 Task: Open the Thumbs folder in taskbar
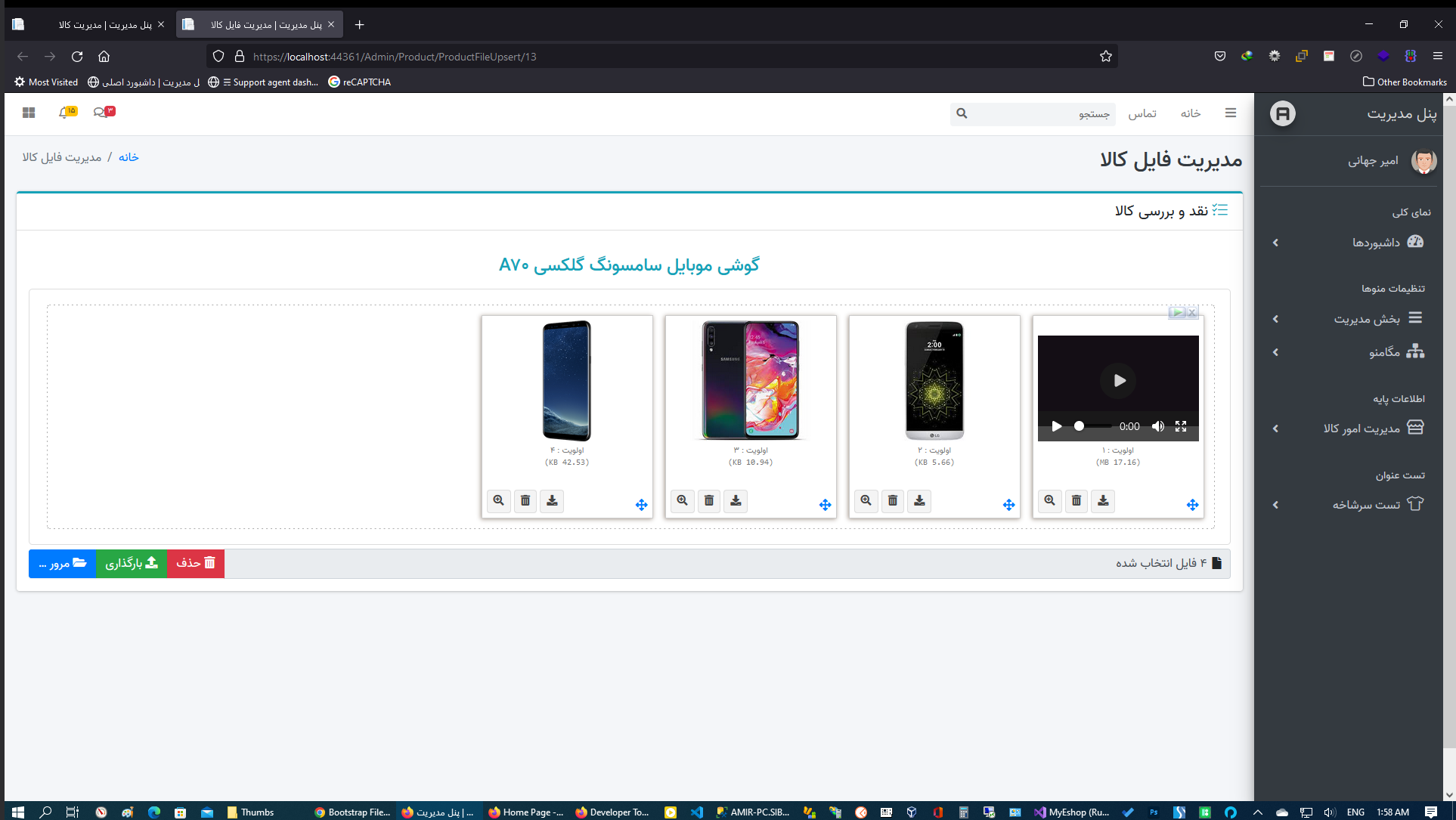click(251, 812)
